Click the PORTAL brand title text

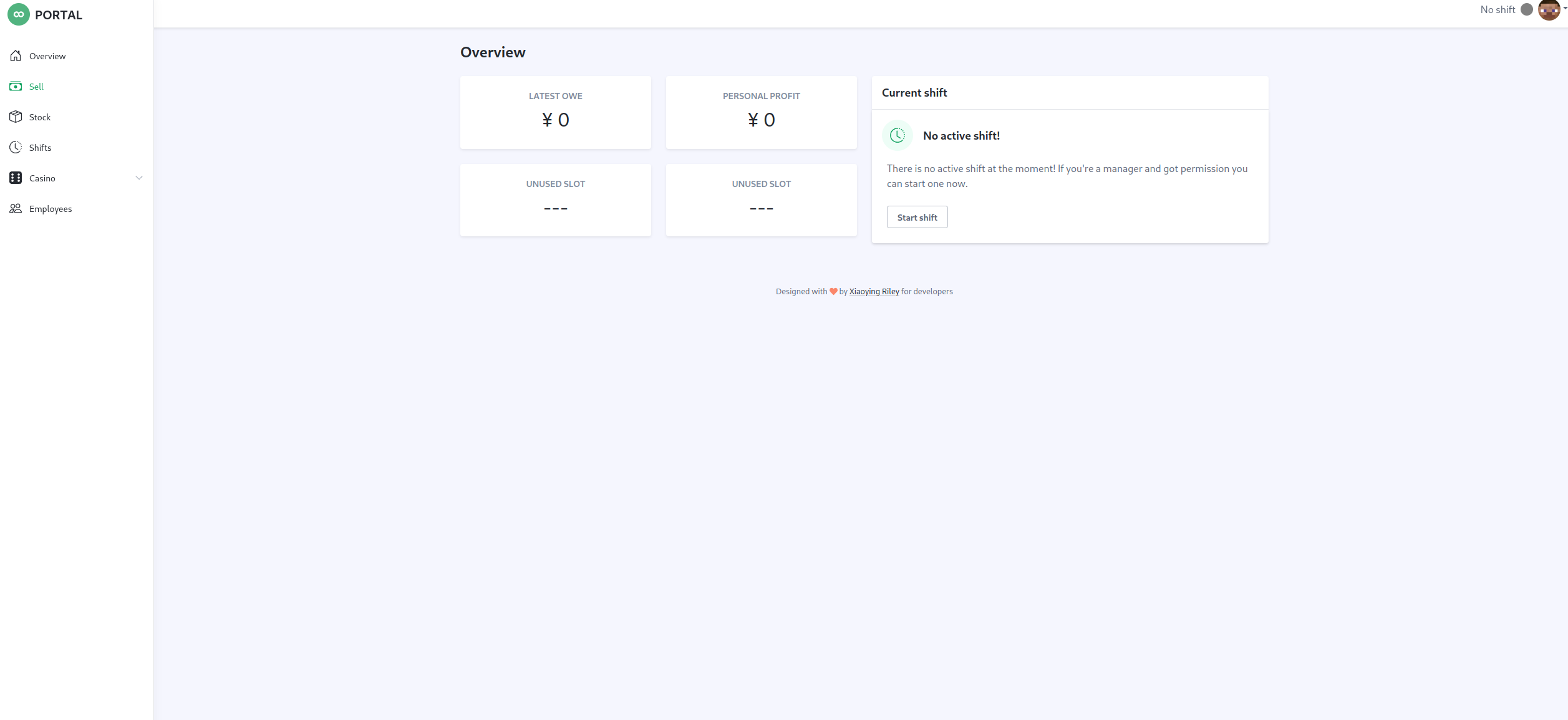pos(59,15)
